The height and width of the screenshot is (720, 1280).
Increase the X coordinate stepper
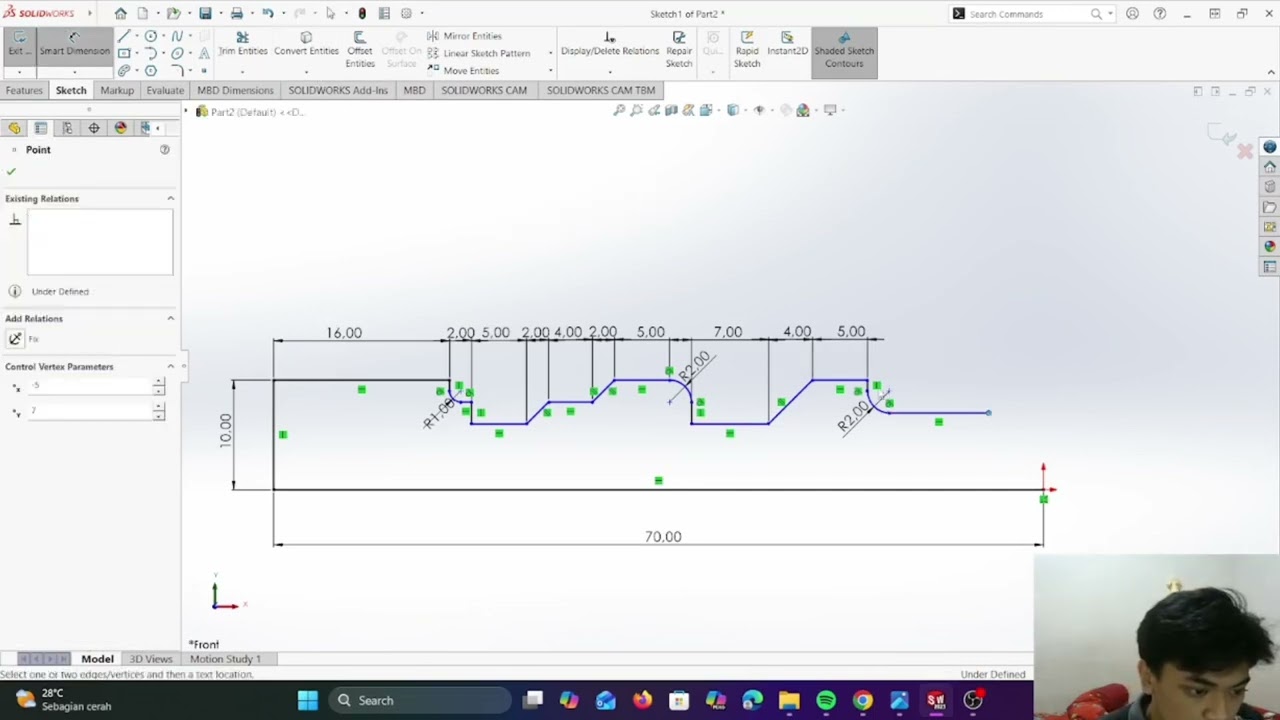tap(159, 382)
